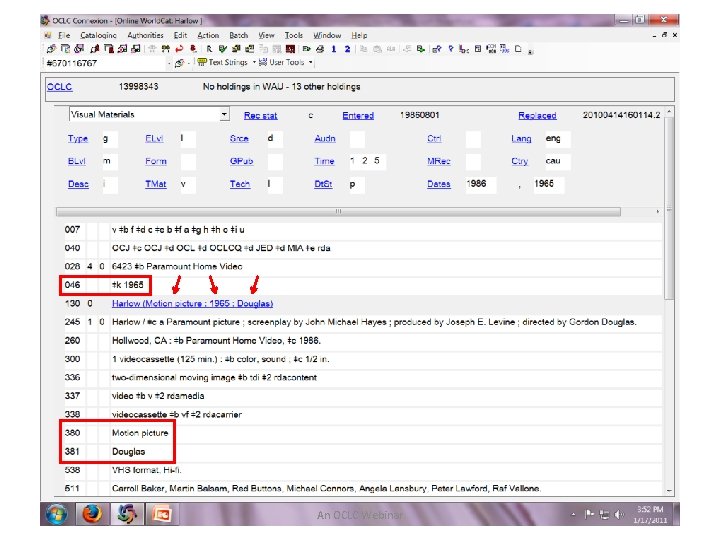Screen dimensions: 720x540
Task: Open the View menu
Action: [x=266, y=35]
